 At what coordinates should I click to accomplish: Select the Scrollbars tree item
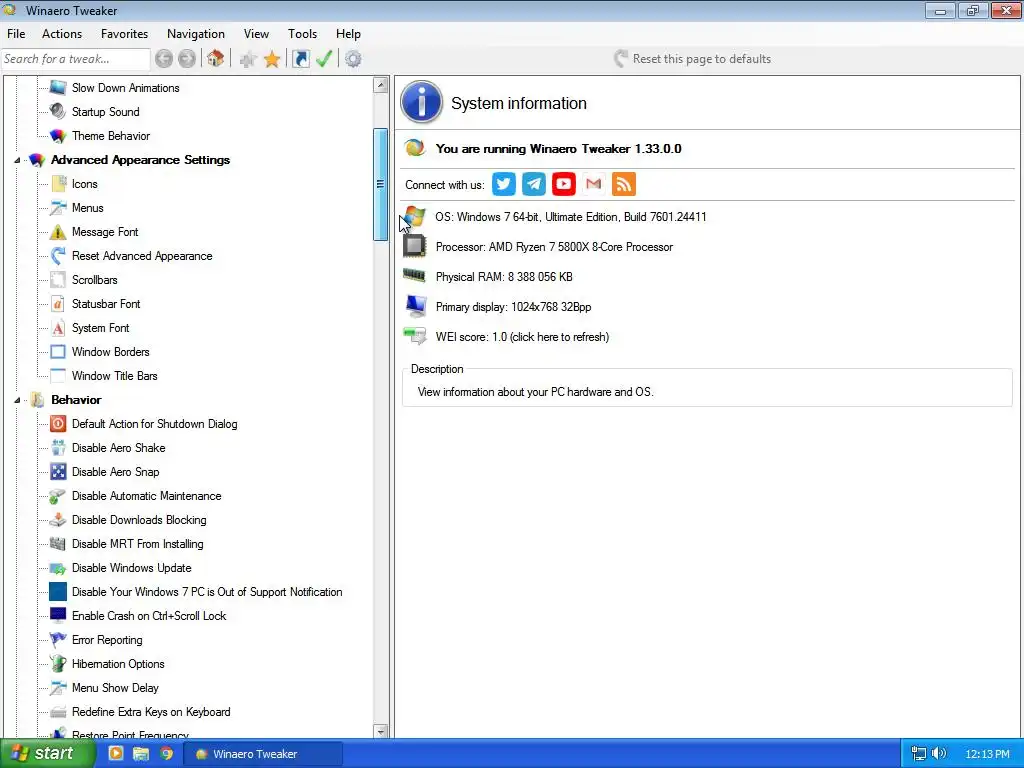click(95, 280)
